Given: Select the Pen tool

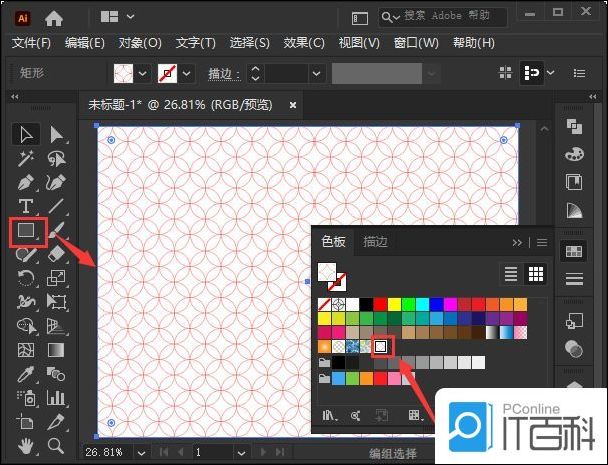Looking at the screenshot, I should [x=26, y=182].
